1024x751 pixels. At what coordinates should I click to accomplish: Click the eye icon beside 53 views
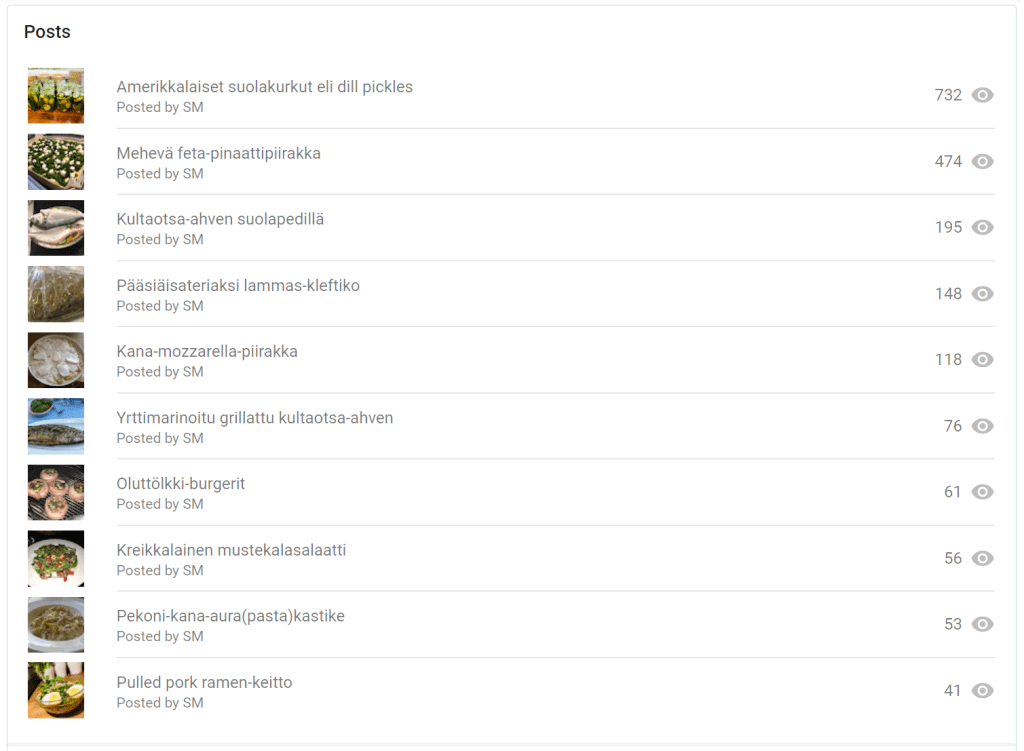click(x=982, y=624)
